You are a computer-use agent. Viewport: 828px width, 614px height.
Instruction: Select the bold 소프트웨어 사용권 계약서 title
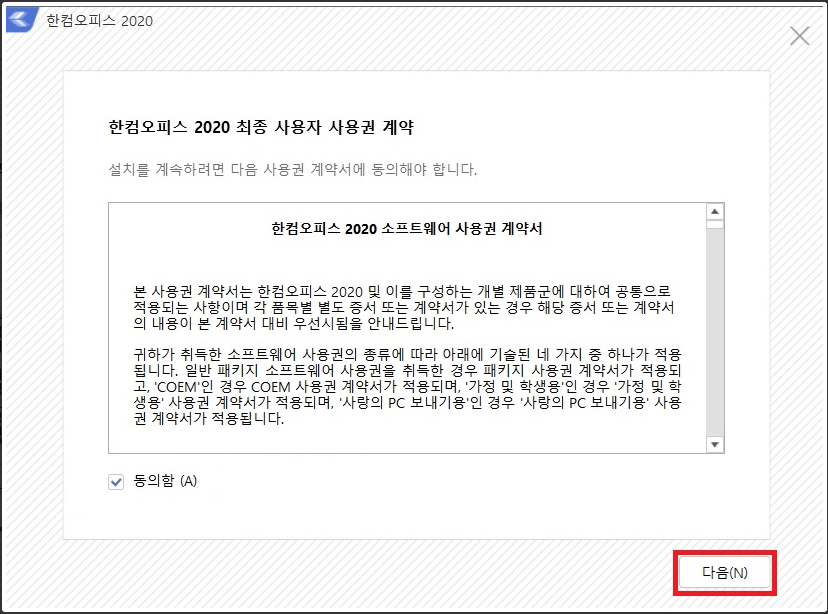pyautogui.click(x=413, y=228)
